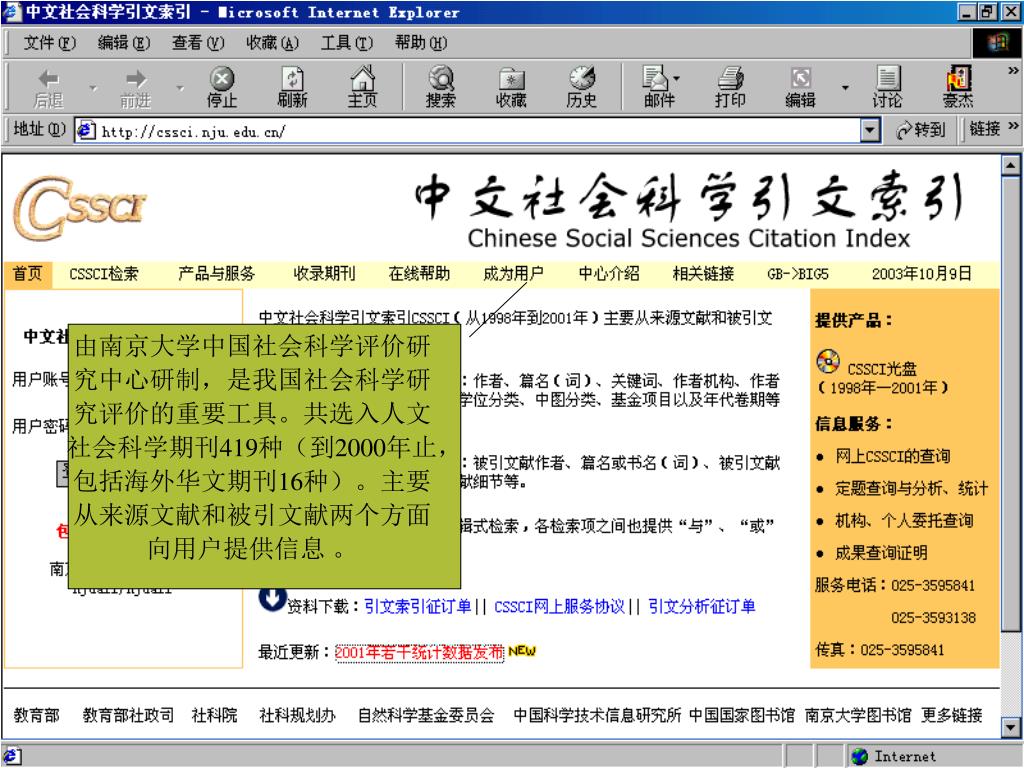Open the 收藏(A) menu
Image resolution: width=1024 pixels, height=768 pixels.
(272, 43)
